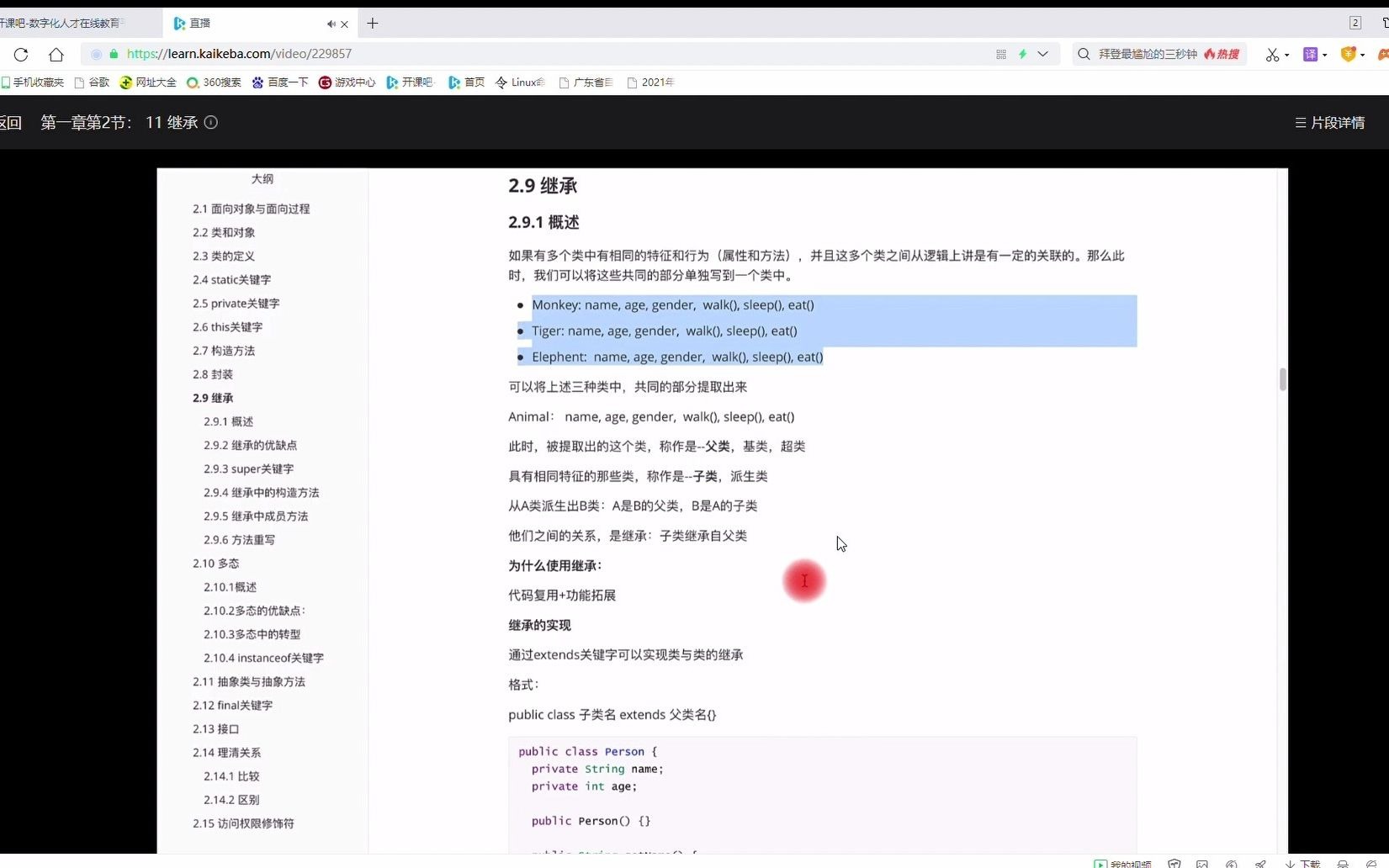This screenshot has height=868, width=1389.
Task: Open the window count indicator showing 2
Action: click(x=1355, y=24)
